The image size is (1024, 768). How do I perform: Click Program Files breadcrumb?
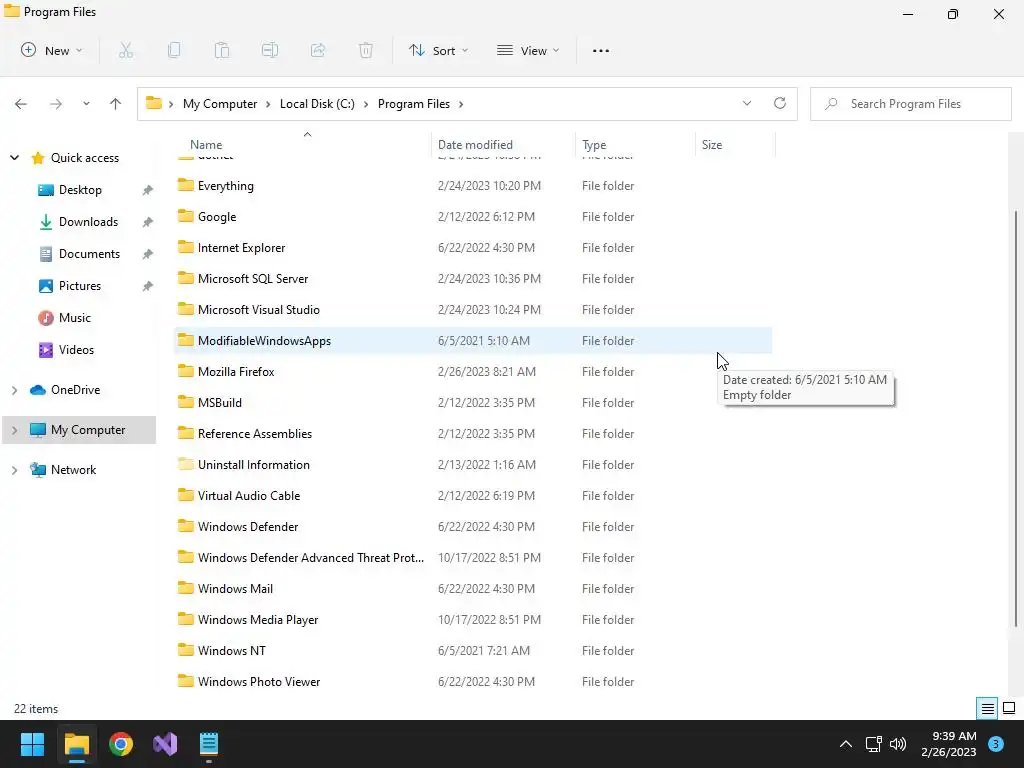point(414,104)
